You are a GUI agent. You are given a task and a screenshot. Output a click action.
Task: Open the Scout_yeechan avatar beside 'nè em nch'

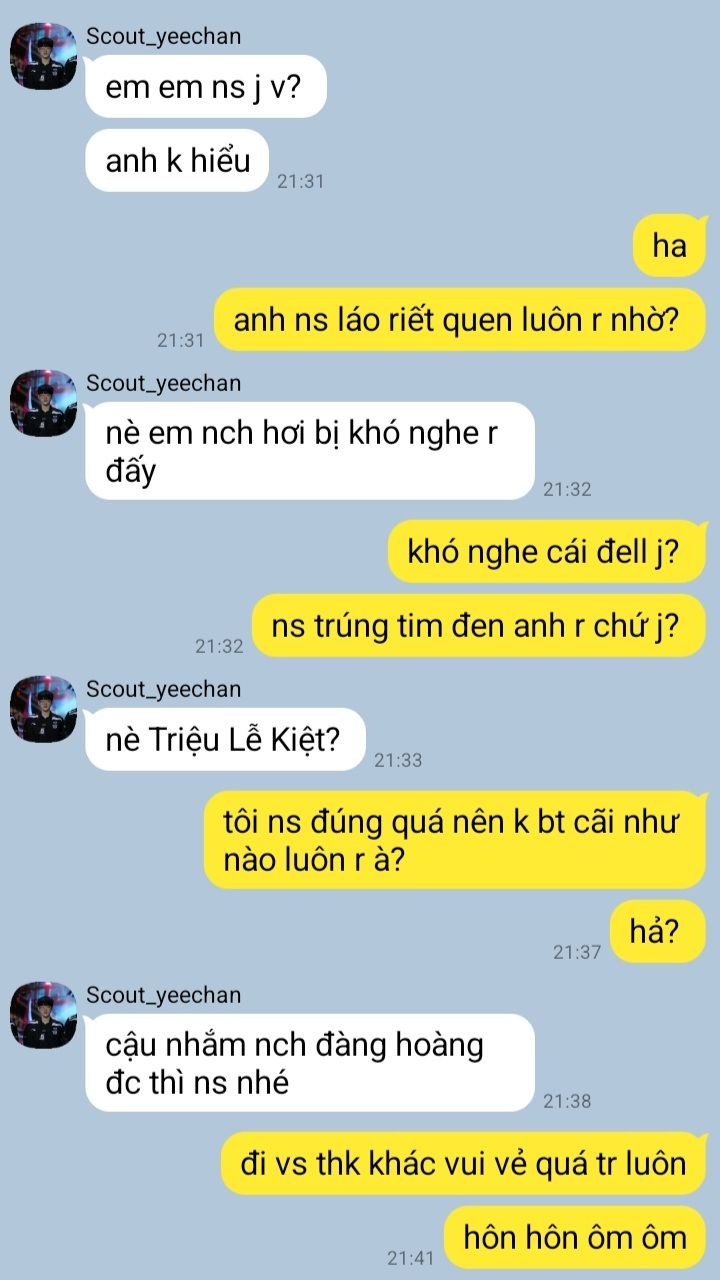pyautogui.click(x=43, y=403)
